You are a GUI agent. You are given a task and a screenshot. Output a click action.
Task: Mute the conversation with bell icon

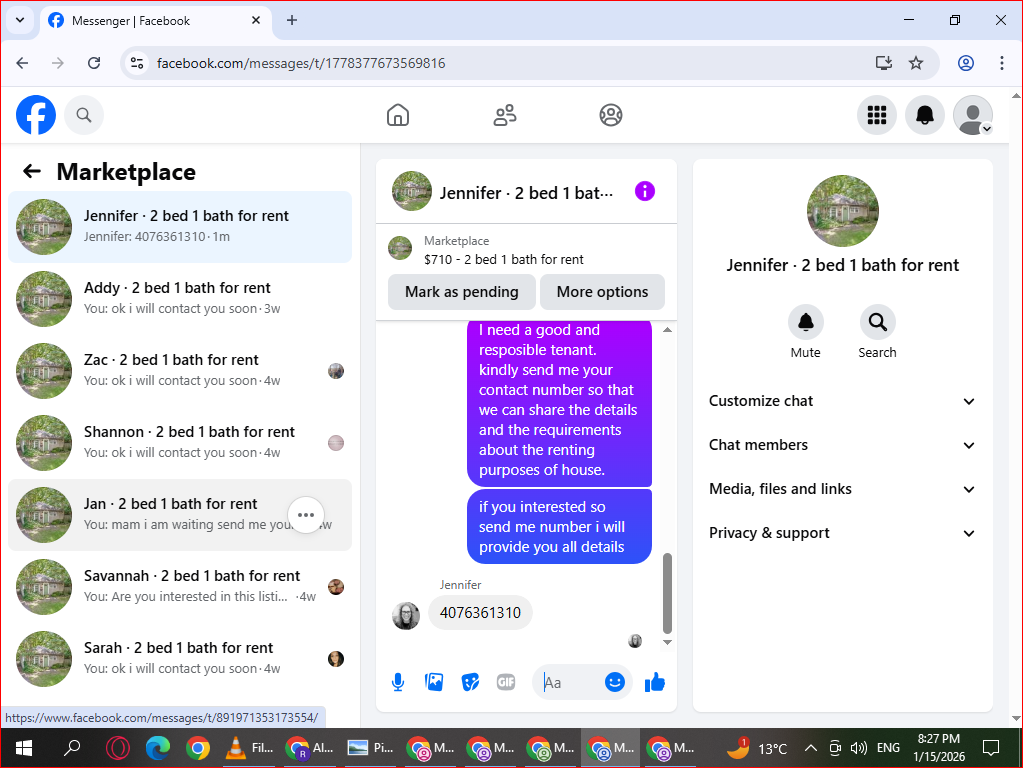coord(806,322)
